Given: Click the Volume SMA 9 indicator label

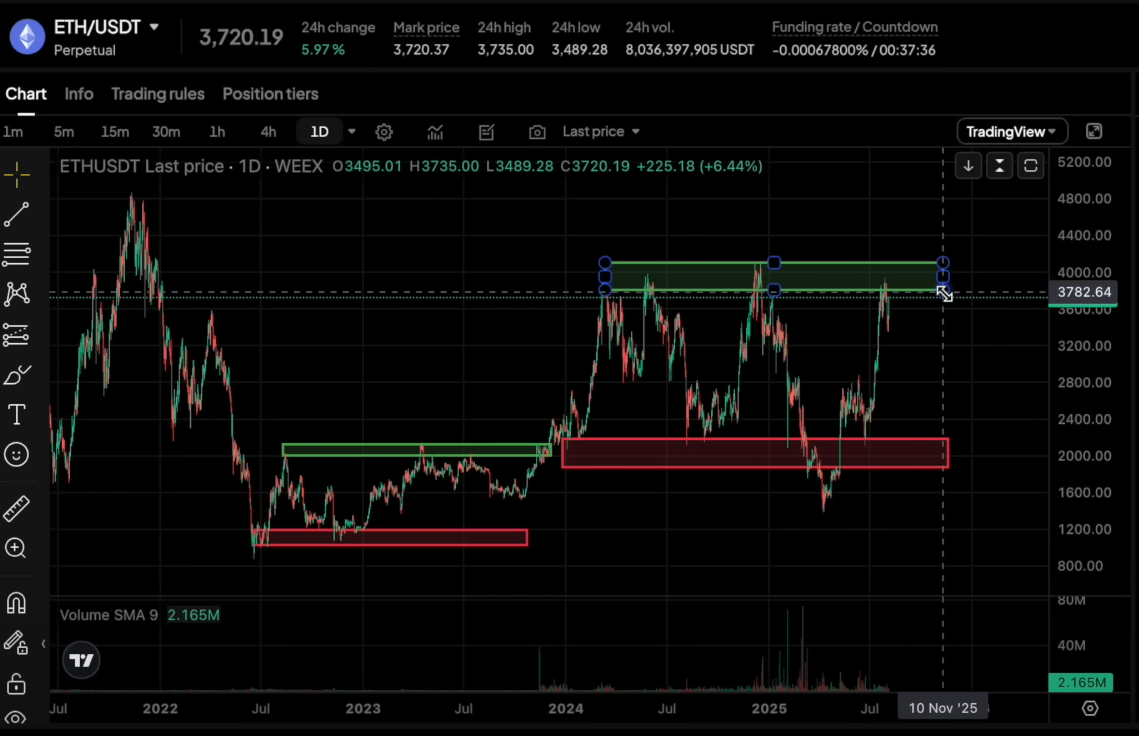Looking at the screenshot, I should [108, 615].
